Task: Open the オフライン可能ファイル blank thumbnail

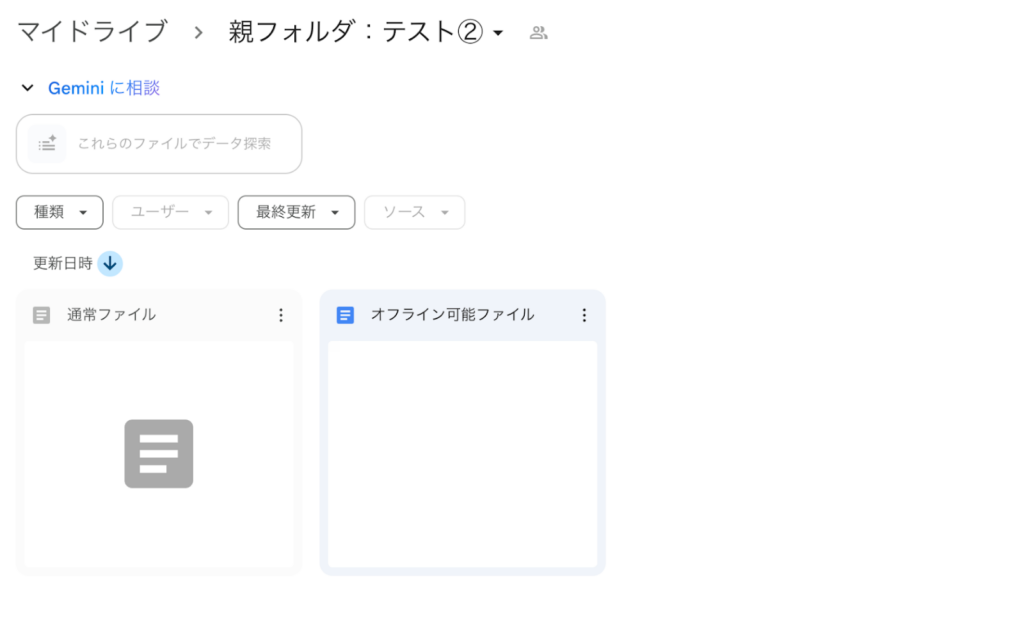Action: coord(462,454)
